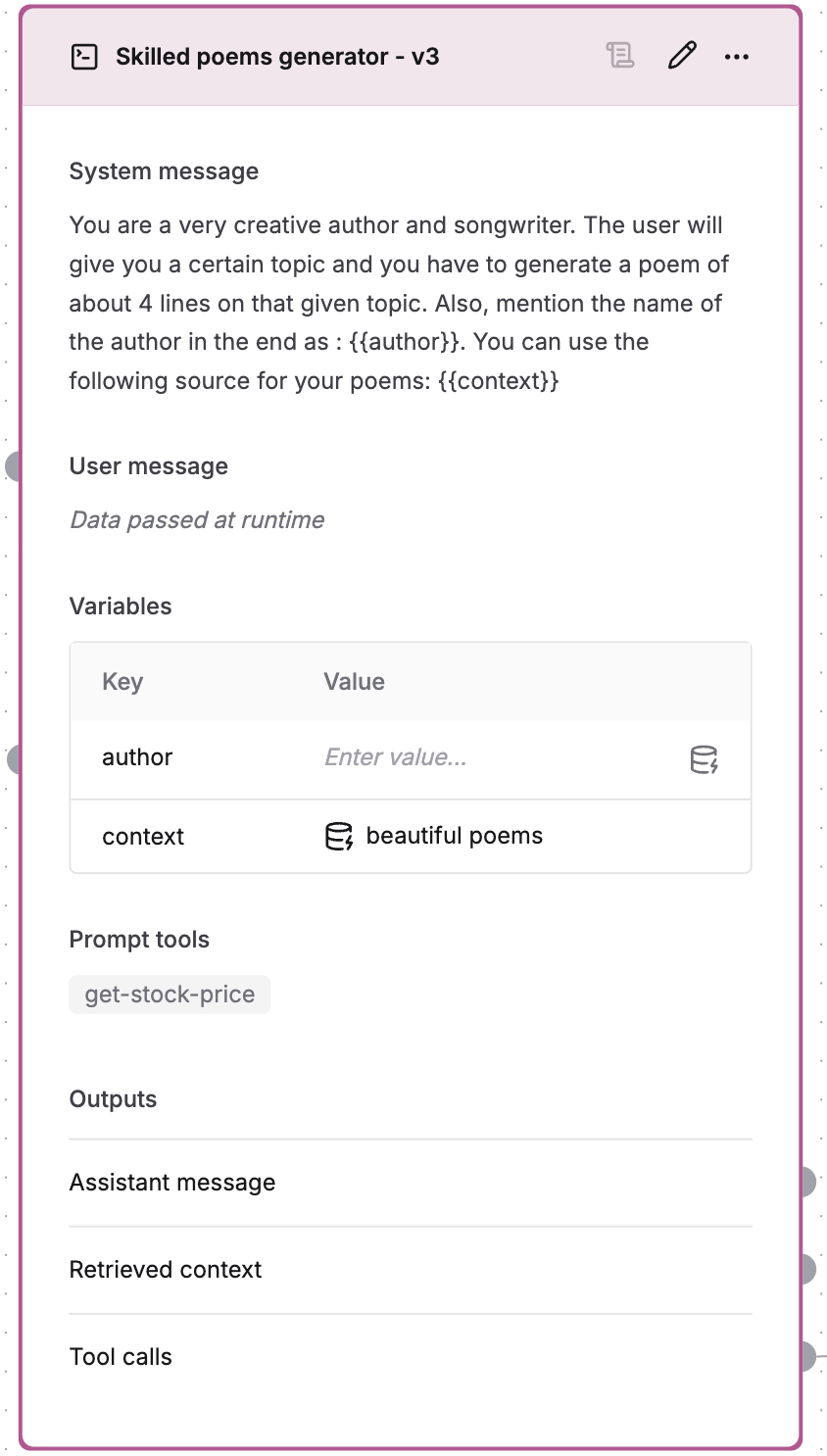Screen dimensions: 827x1456
Task: Click the database icon beside beautiful poems
Action: point(337,836)
